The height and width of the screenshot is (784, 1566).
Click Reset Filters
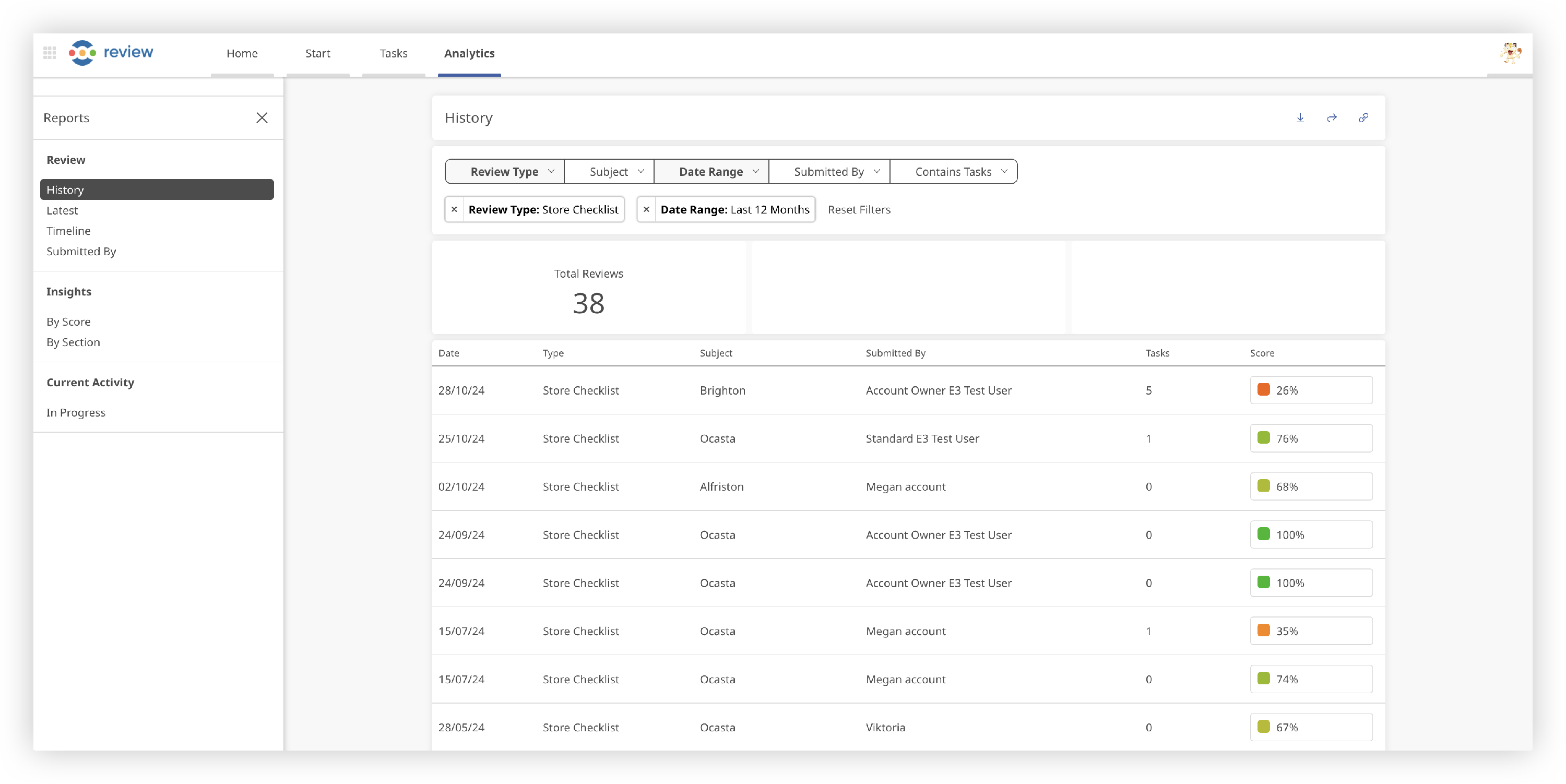(858, 209)
